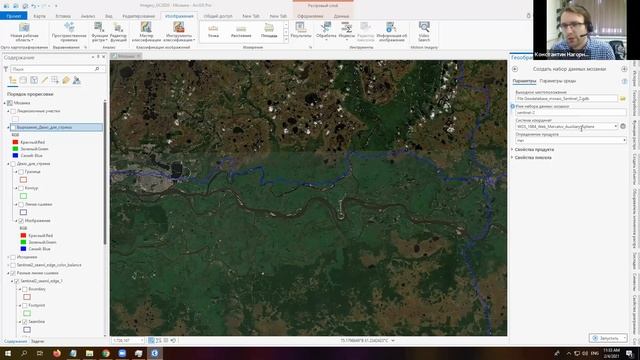
Task: Switch to Задачи pane tab at bottom
Action: [x=38, y=341]
